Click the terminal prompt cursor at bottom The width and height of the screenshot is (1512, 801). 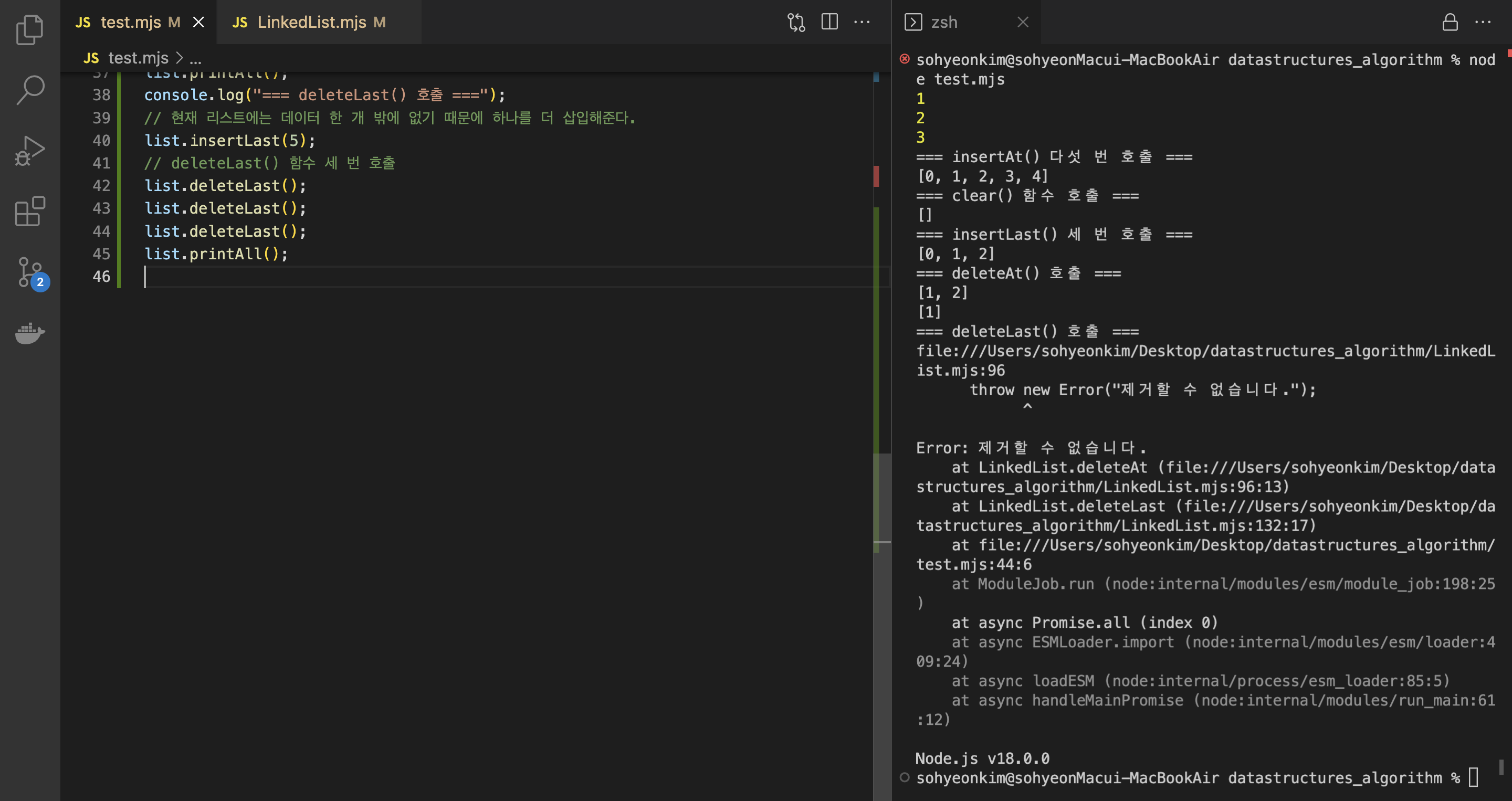tap(1473, 777)
